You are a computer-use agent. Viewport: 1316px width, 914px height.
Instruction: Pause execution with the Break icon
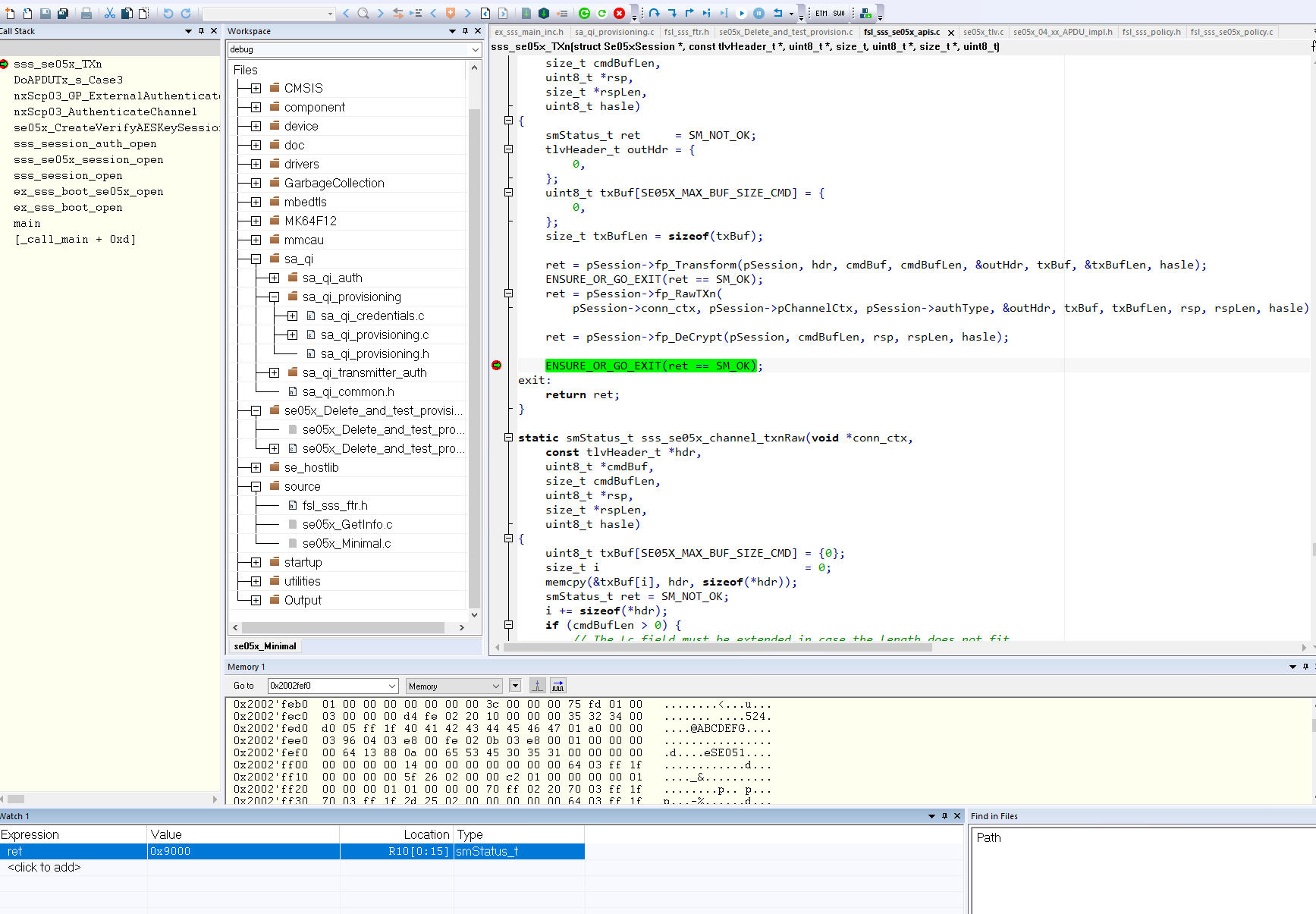(x=759, y=13)
